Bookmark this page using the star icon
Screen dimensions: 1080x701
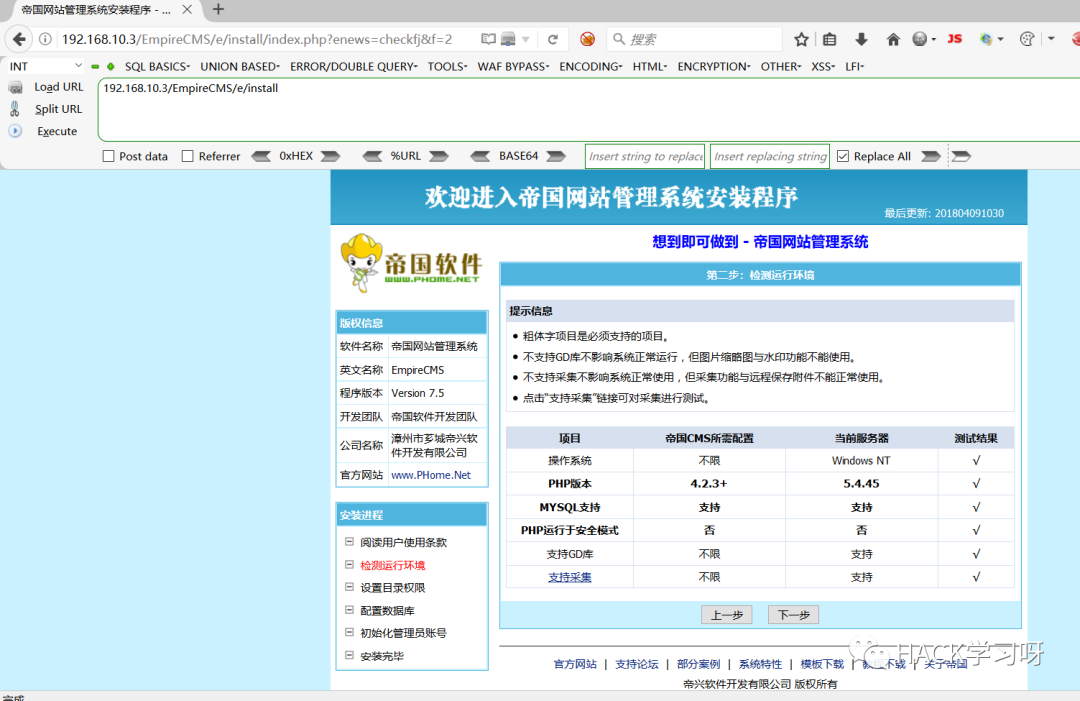click(x=800, y=38)
